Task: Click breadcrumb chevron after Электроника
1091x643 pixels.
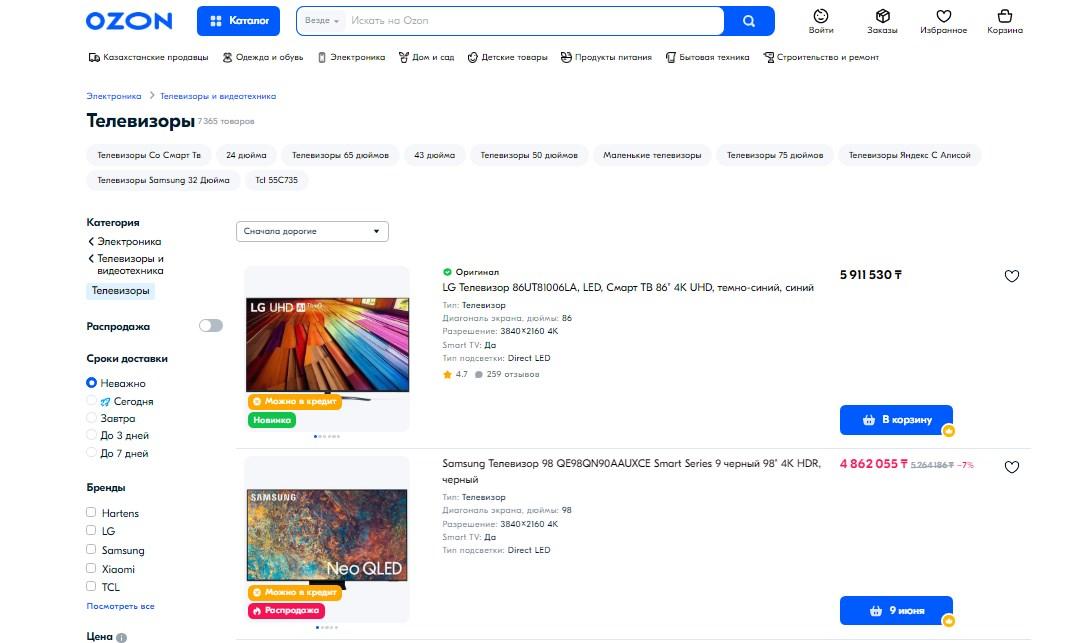Action: coord(152,96)
